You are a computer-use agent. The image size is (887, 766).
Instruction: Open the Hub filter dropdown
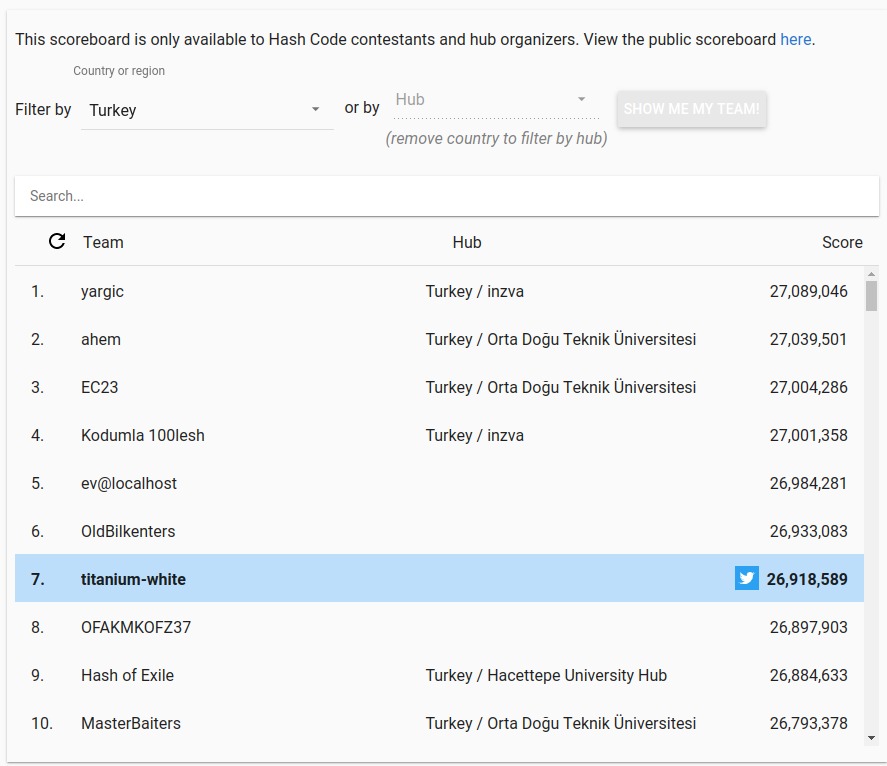[496, 100]
